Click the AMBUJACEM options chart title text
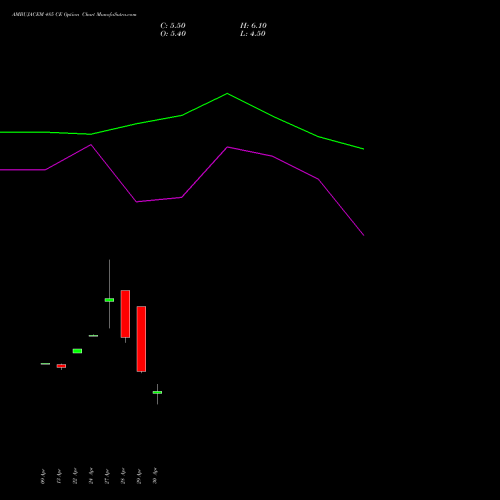 [x=74, y=15]
